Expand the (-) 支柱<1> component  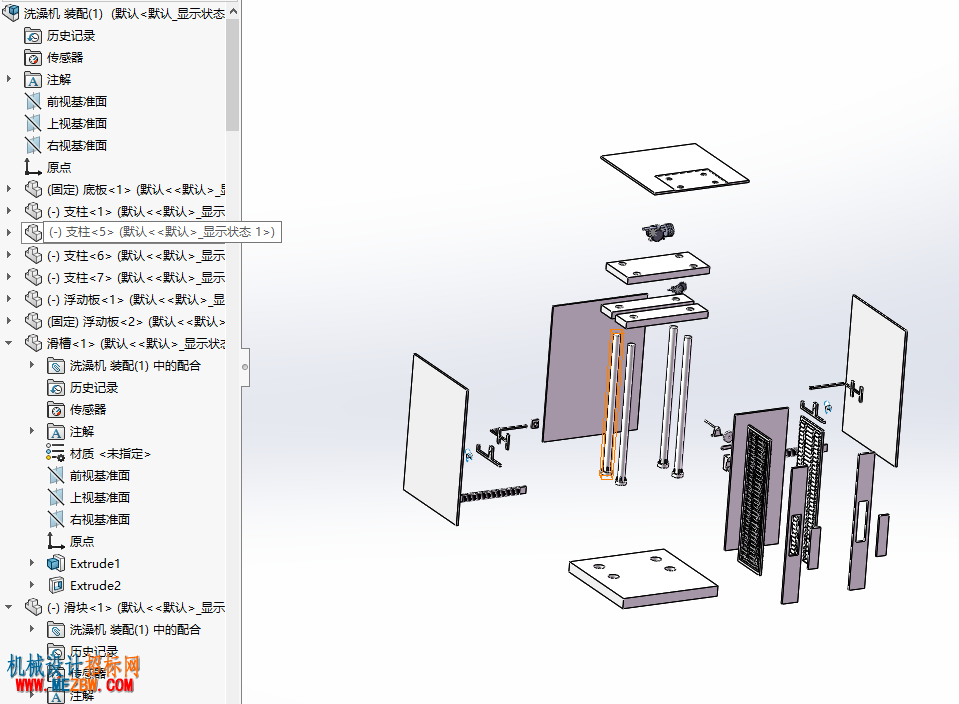[x=9, y=211]
